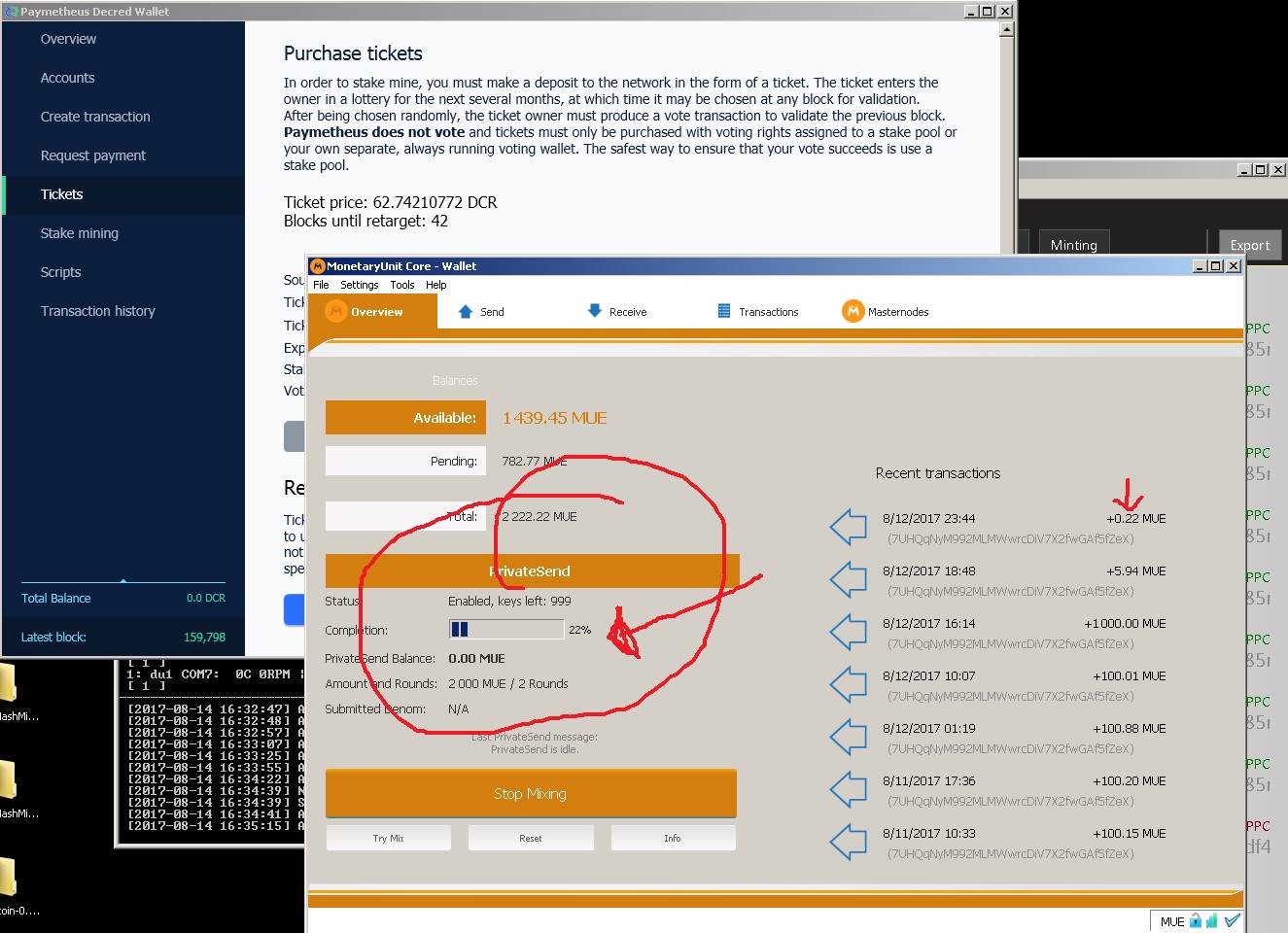Screen dimensions: 1288x933
Task: Click the sync checkmark status icon
Action: (1232, 920)
